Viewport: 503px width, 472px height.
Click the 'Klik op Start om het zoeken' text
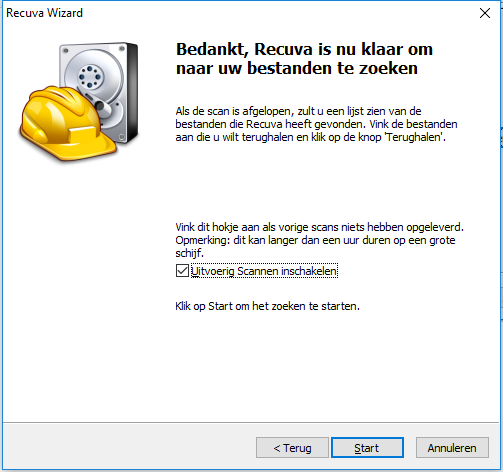(x=267, y=306)
